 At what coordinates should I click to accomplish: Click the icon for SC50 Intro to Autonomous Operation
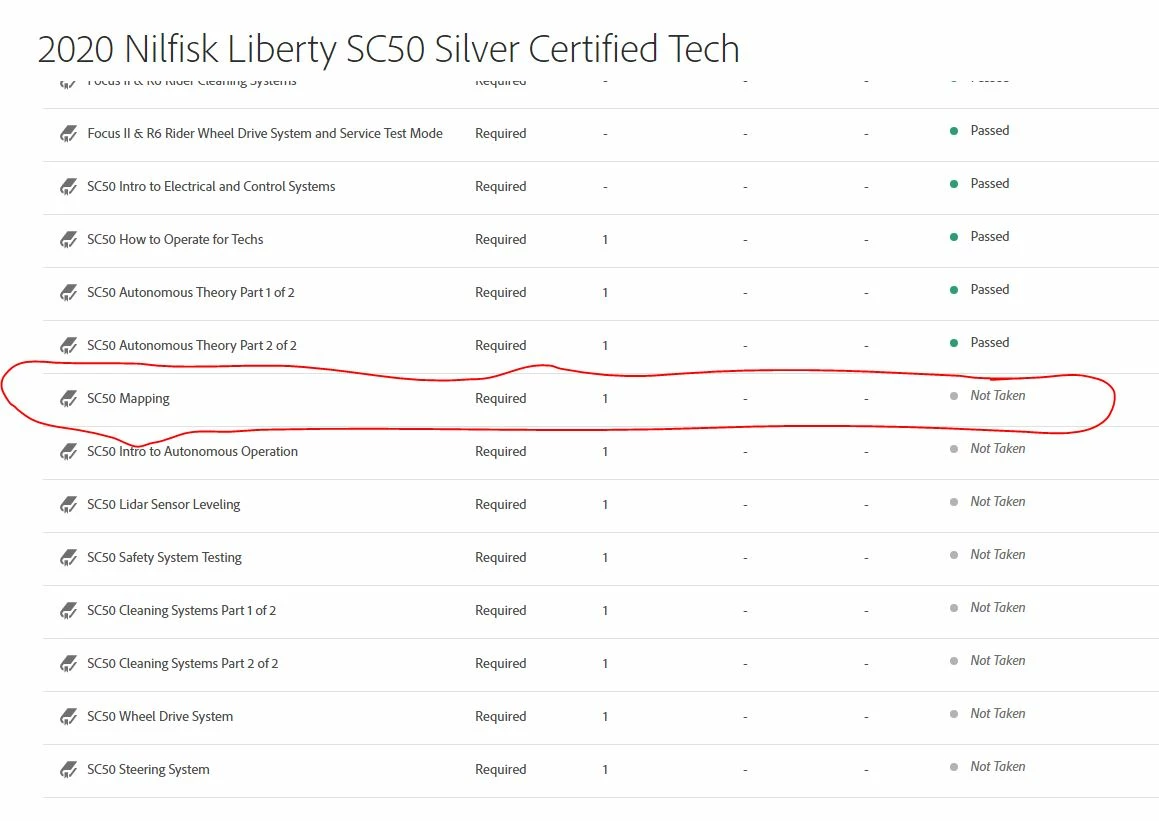coord(68,452)
